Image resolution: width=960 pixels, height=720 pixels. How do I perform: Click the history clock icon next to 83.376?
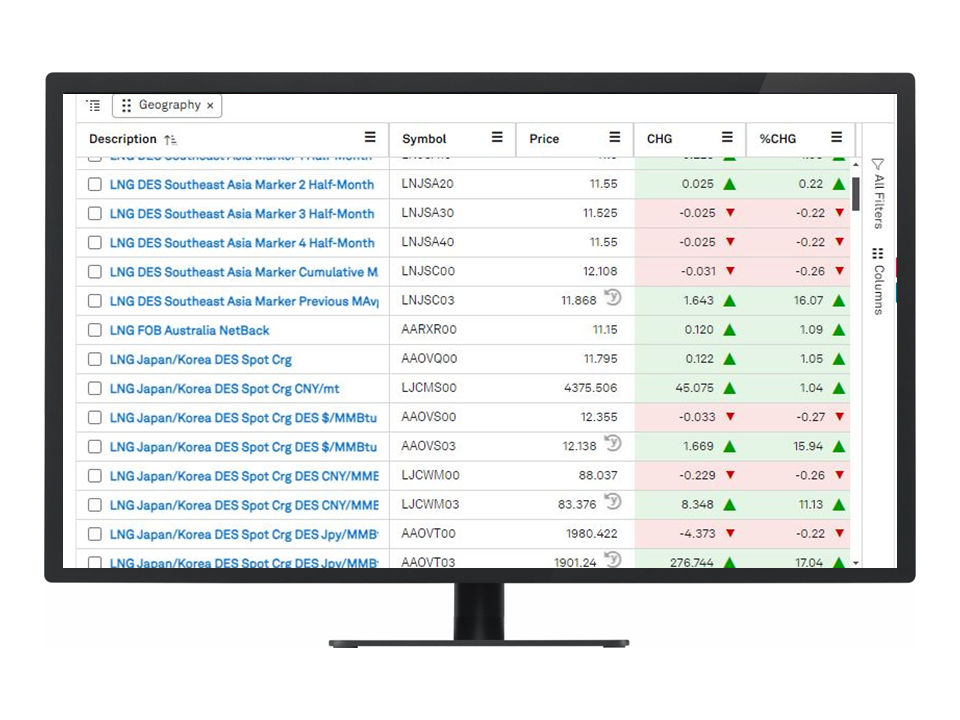[x=613, y=502]
